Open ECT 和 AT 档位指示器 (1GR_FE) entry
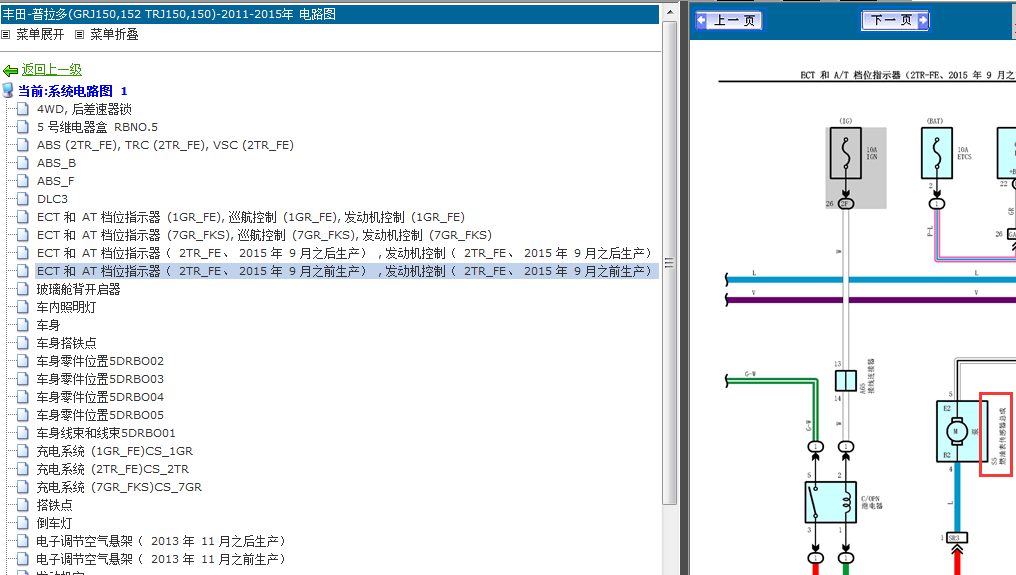Screen dimensions: 1016x575 click(251, 217)
